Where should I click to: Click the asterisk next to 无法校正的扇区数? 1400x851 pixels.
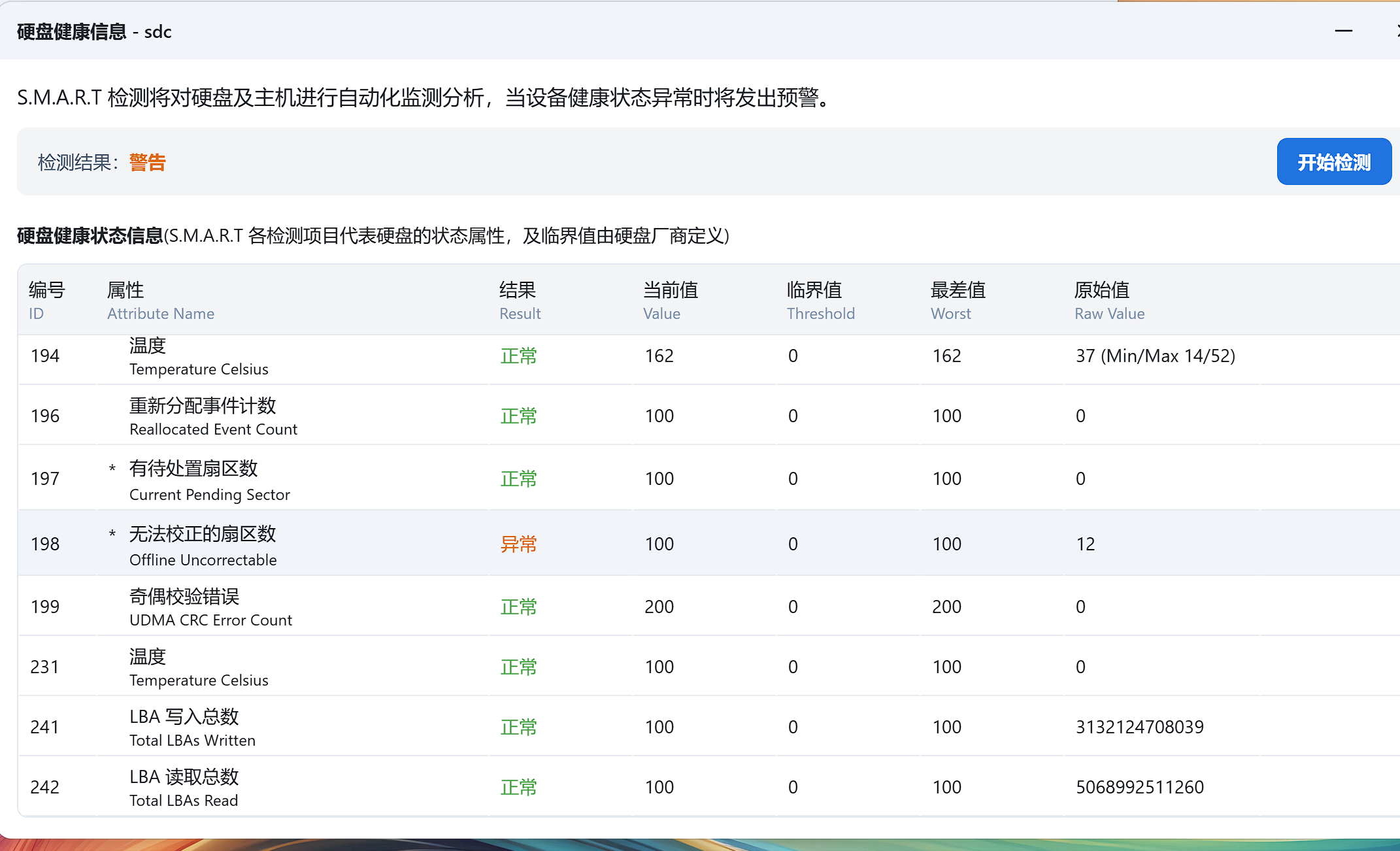tap(112, 534)
